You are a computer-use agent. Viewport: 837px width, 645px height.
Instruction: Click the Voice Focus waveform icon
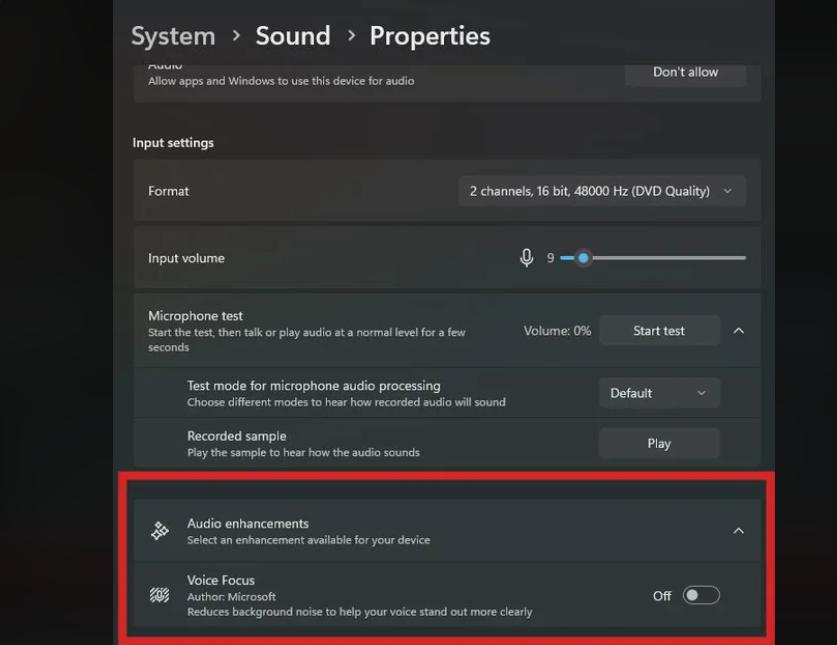(160, 595)
